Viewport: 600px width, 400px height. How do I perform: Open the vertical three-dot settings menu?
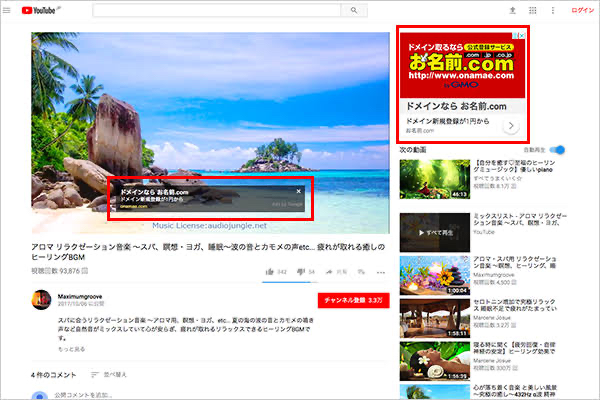pos(553,11)
